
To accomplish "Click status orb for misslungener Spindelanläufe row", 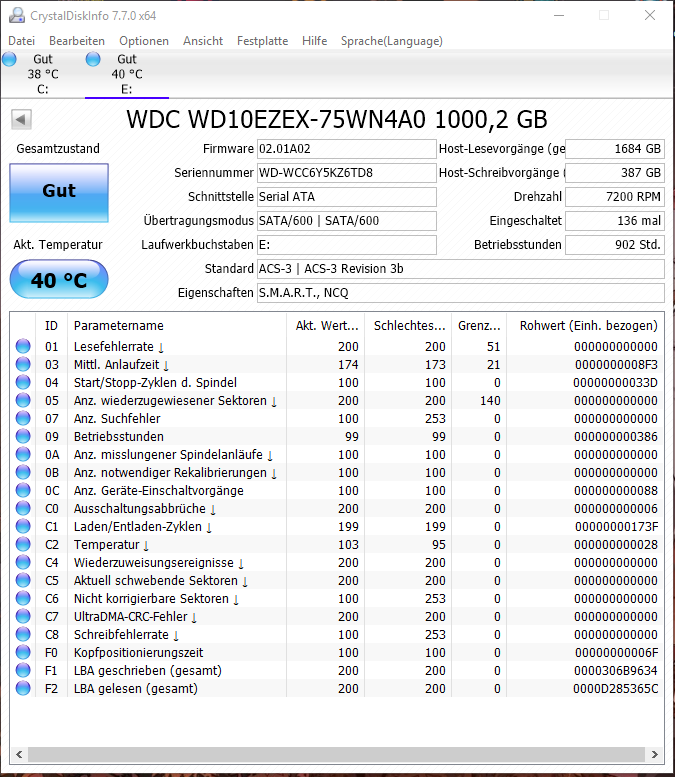I will [x=23, y=454].
